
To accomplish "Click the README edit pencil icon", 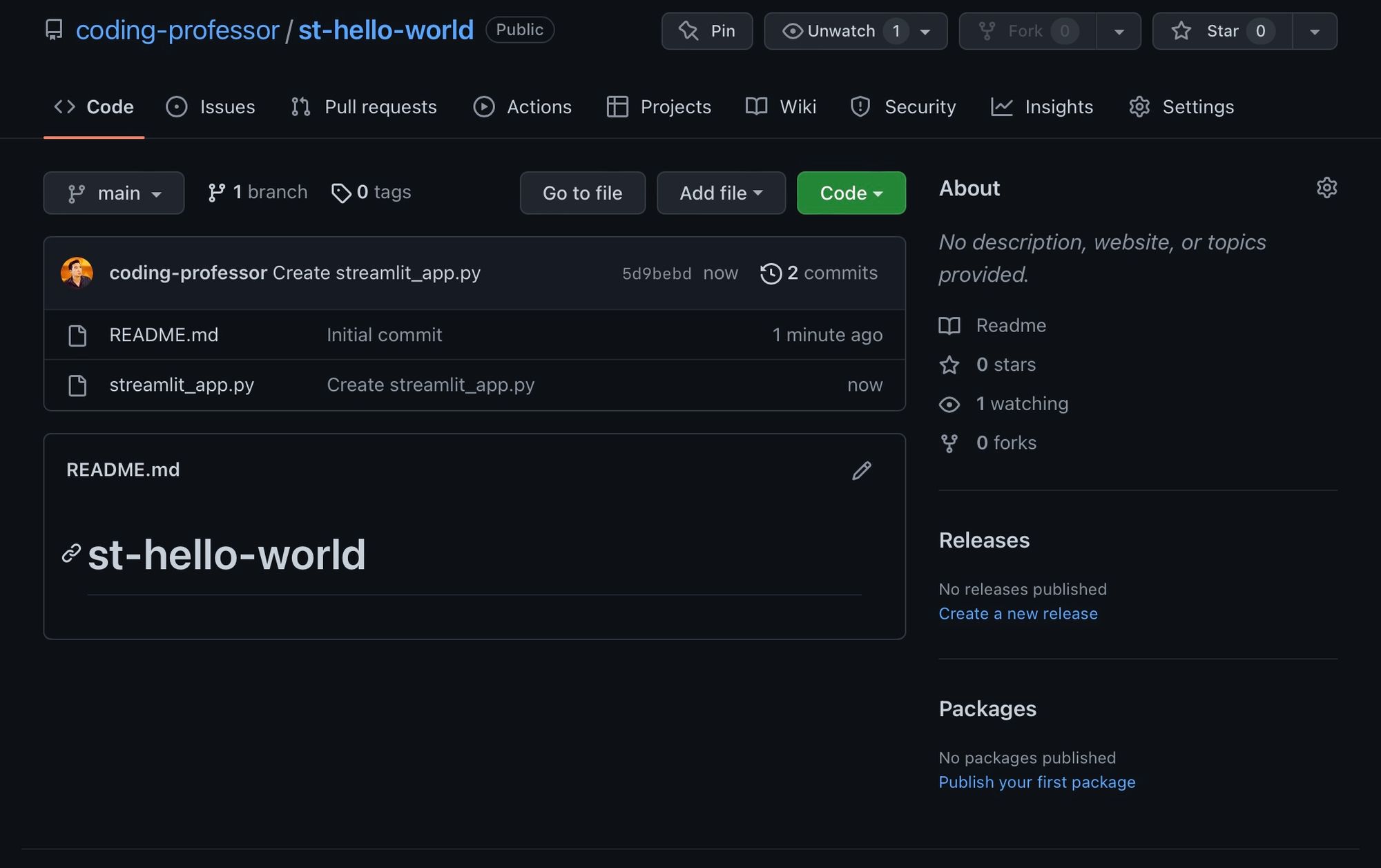I will pos(861,470).
